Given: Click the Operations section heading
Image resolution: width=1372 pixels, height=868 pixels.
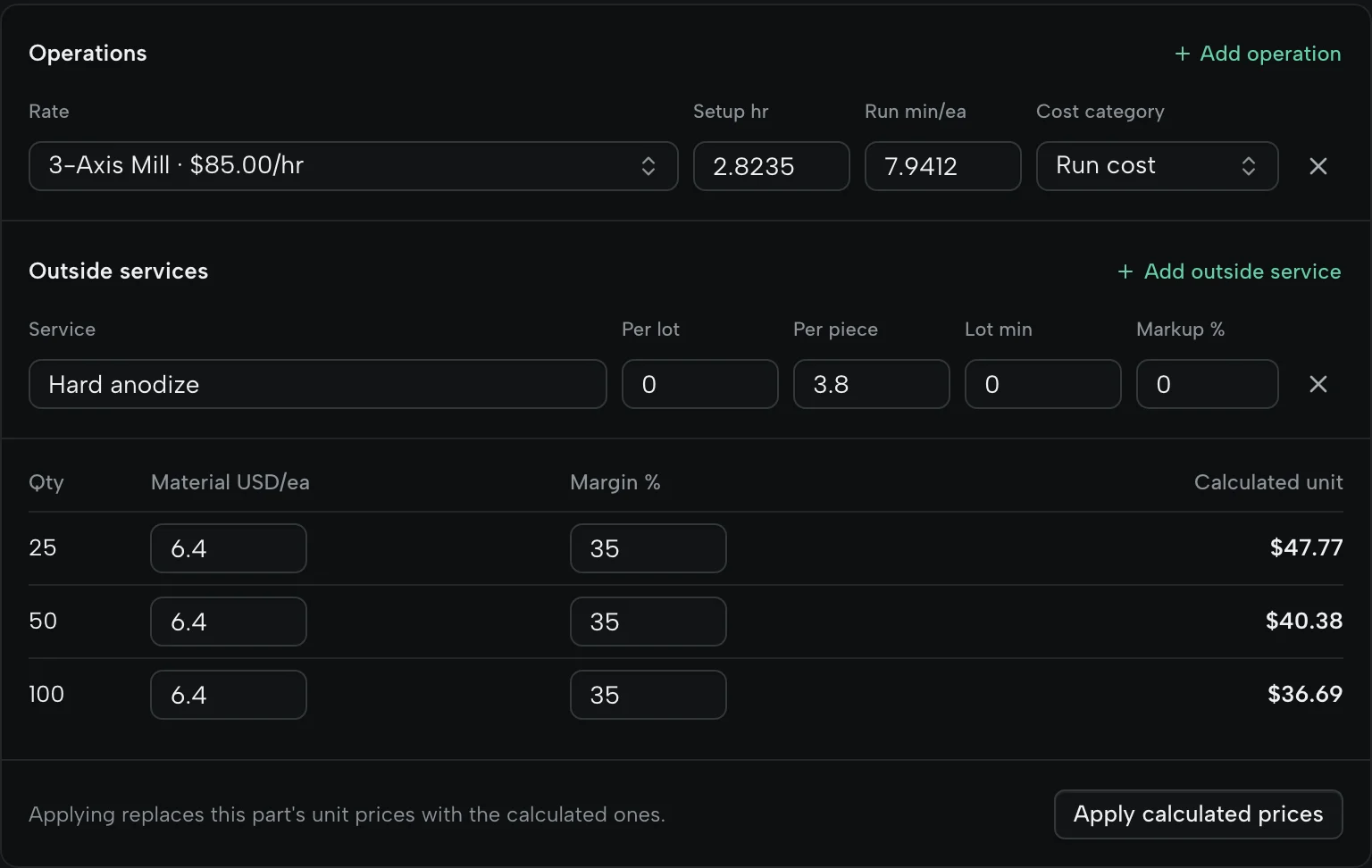Looking at the screenshot, I should tap(88, 54).
